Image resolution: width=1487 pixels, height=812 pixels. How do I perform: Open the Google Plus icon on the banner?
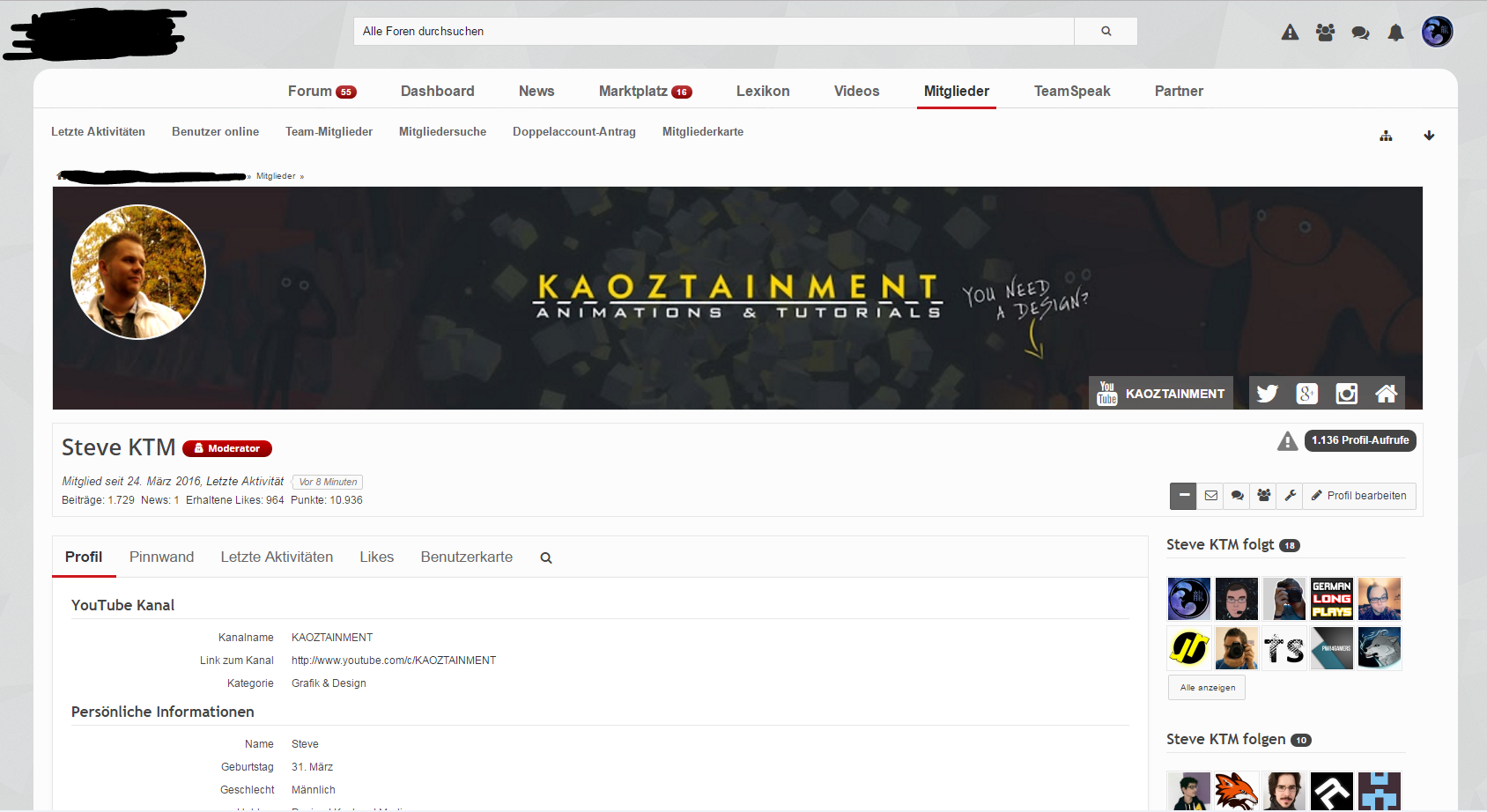pyautogui.click(x=1307, y=394)
